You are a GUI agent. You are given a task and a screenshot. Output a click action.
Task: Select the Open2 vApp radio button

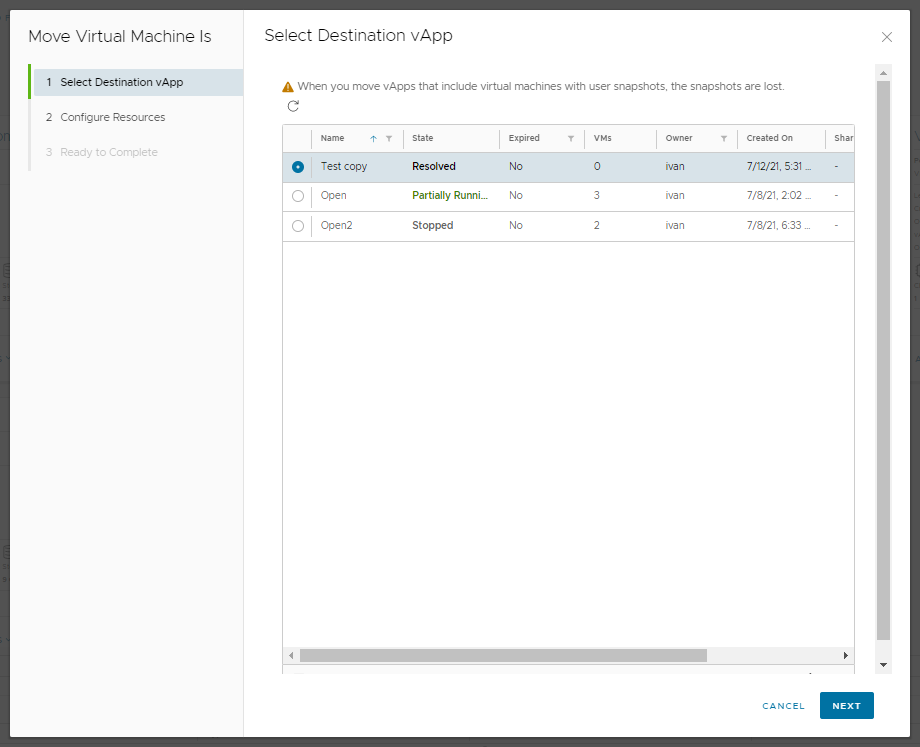click(x=298, y=226)
